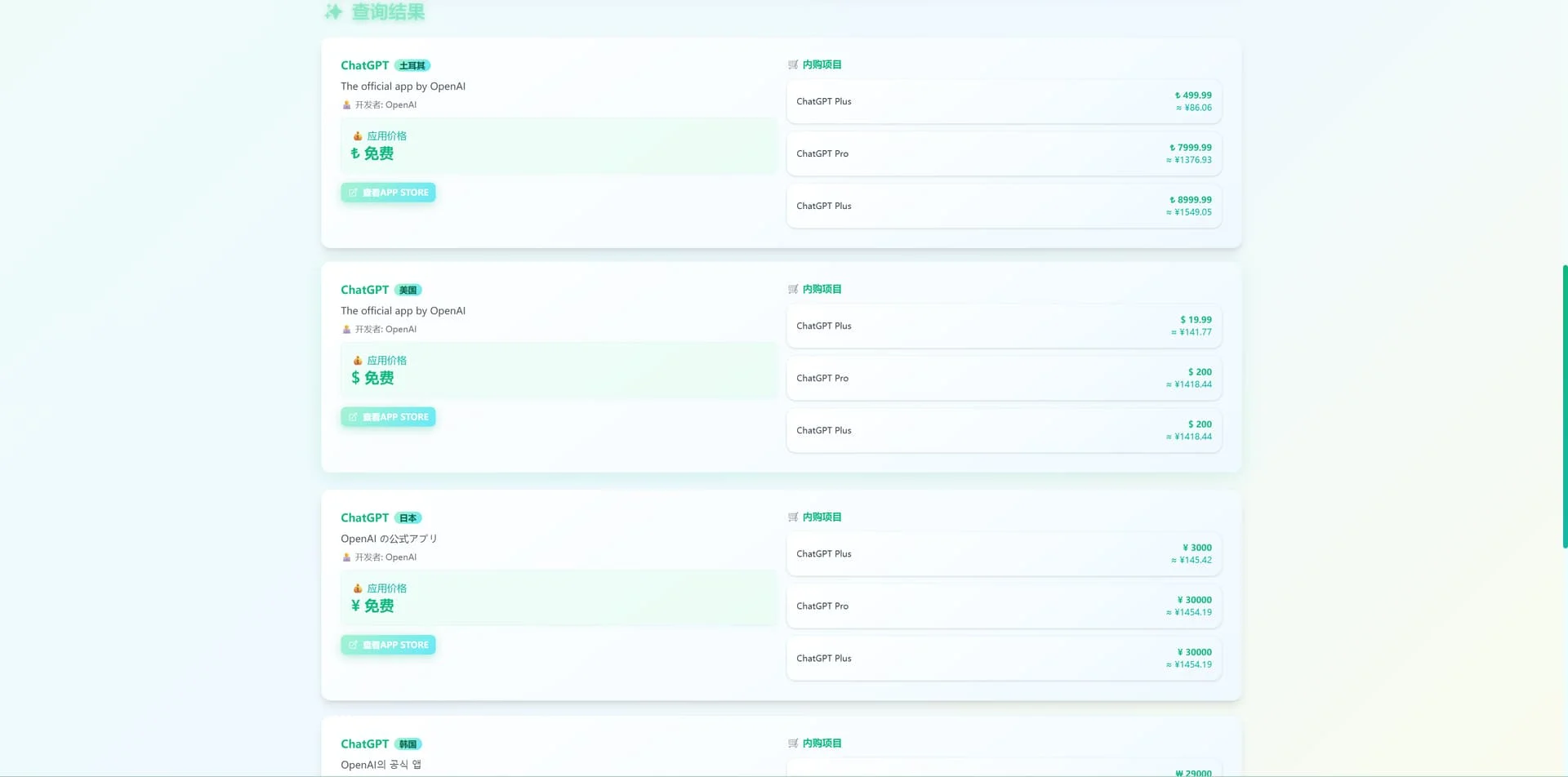This screenshot has width=1568, height=777.
Task: Click the ≈ ¥1376.93 converted price
Action: [x=1188, y=160]
